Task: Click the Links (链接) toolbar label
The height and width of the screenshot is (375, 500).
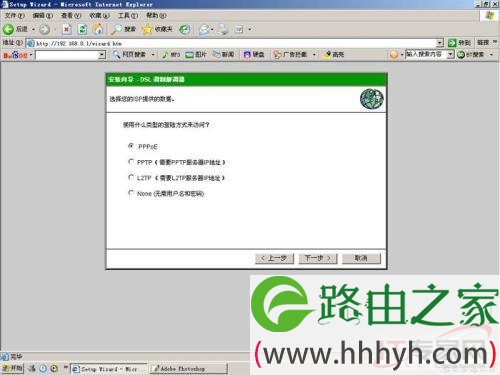Action: (483, 43)
